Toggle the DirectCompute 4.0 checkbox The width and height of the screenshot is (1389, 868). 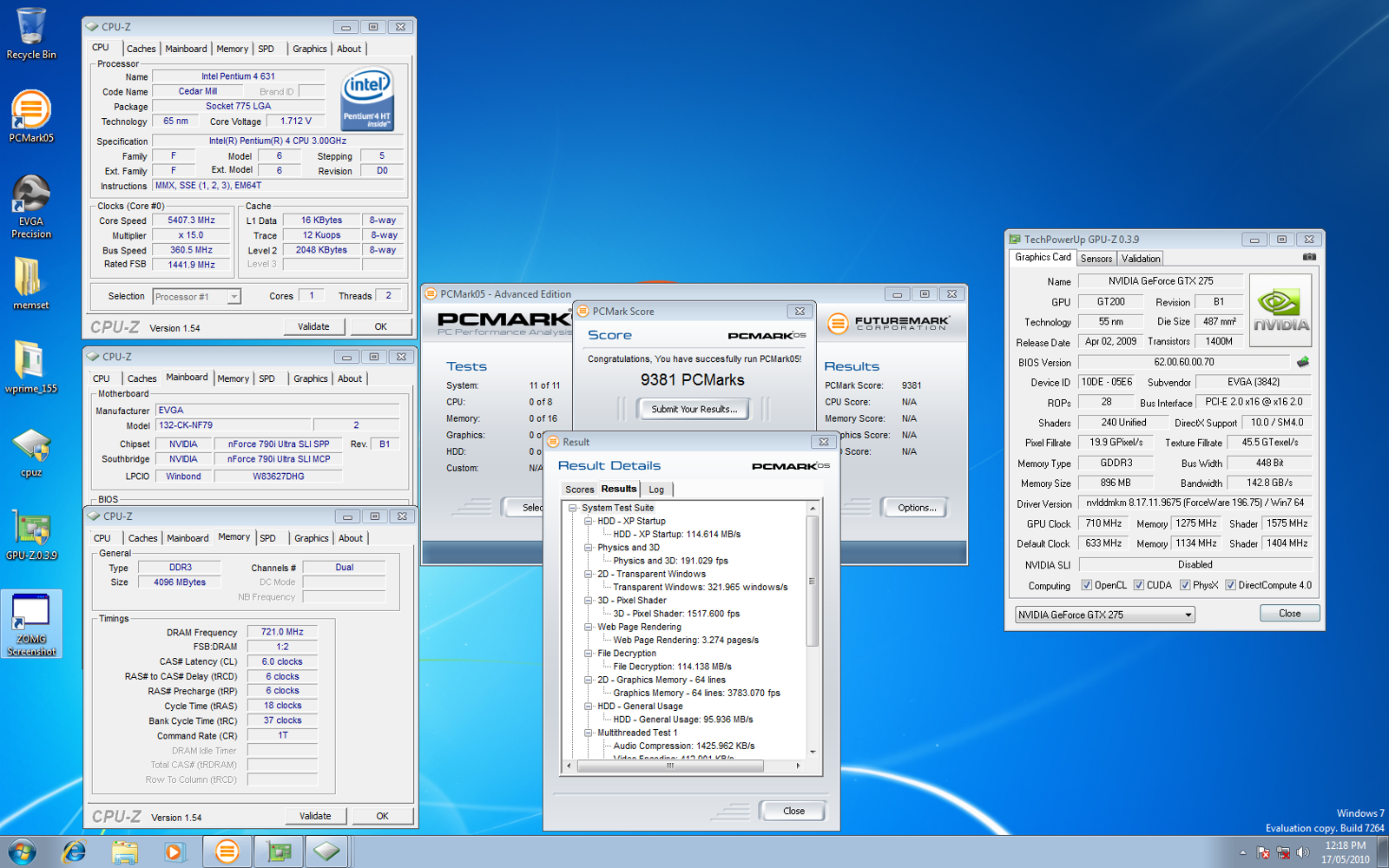[1229, 585]
